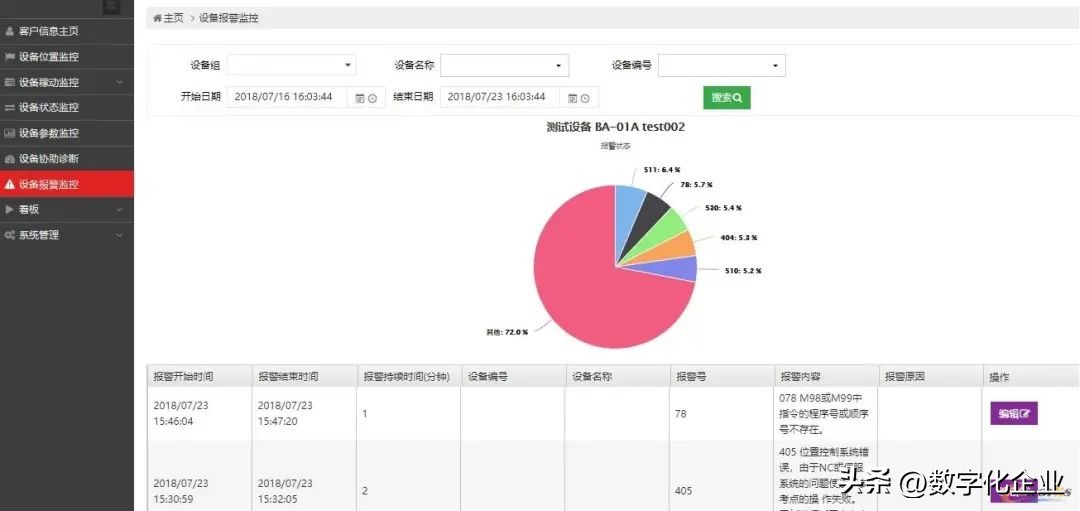Image resolution: width=1080 pixels, height=511 pixels.
Task: Open clock time picker for 结束日期
Action: 585,98
